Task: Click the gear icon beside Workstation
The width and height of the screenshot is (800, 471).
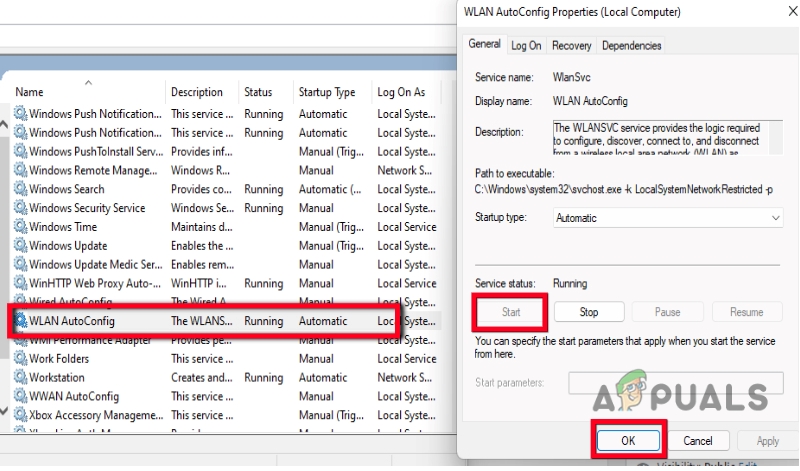Action: click(x=20, y=378)
